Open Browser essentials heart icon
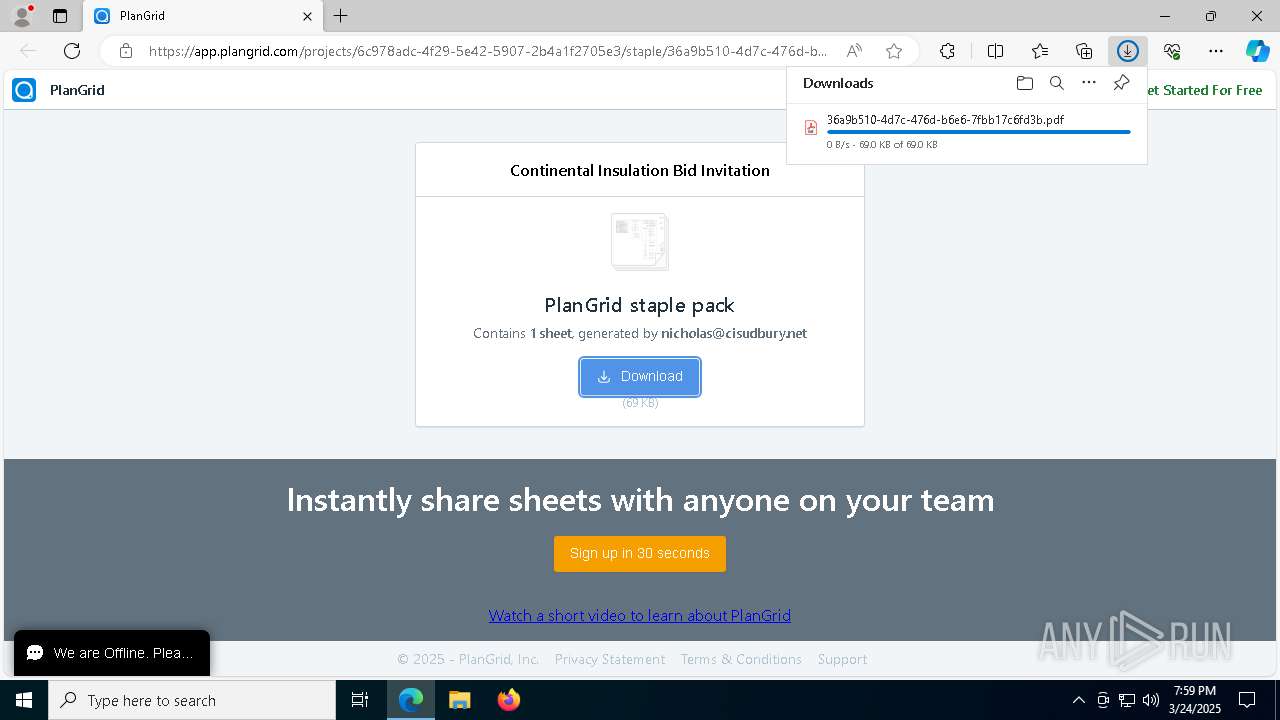This screenshot has width=1280, height=720. (x=1172, y=51)
